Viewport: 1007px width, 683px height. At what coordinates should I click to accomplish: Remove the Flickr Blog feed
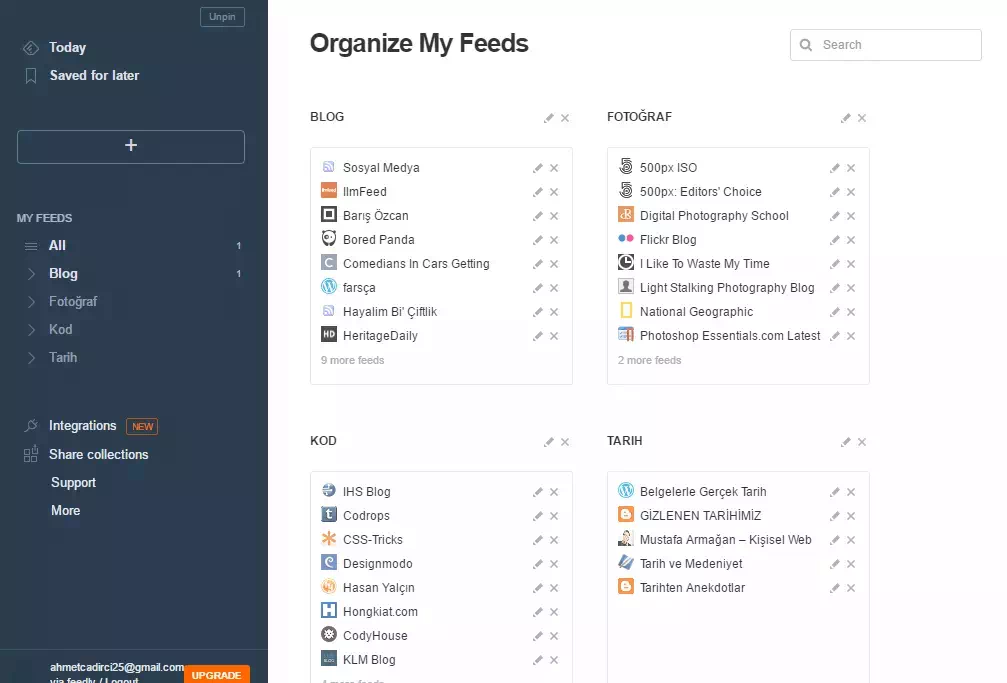[x=851, y=240]
